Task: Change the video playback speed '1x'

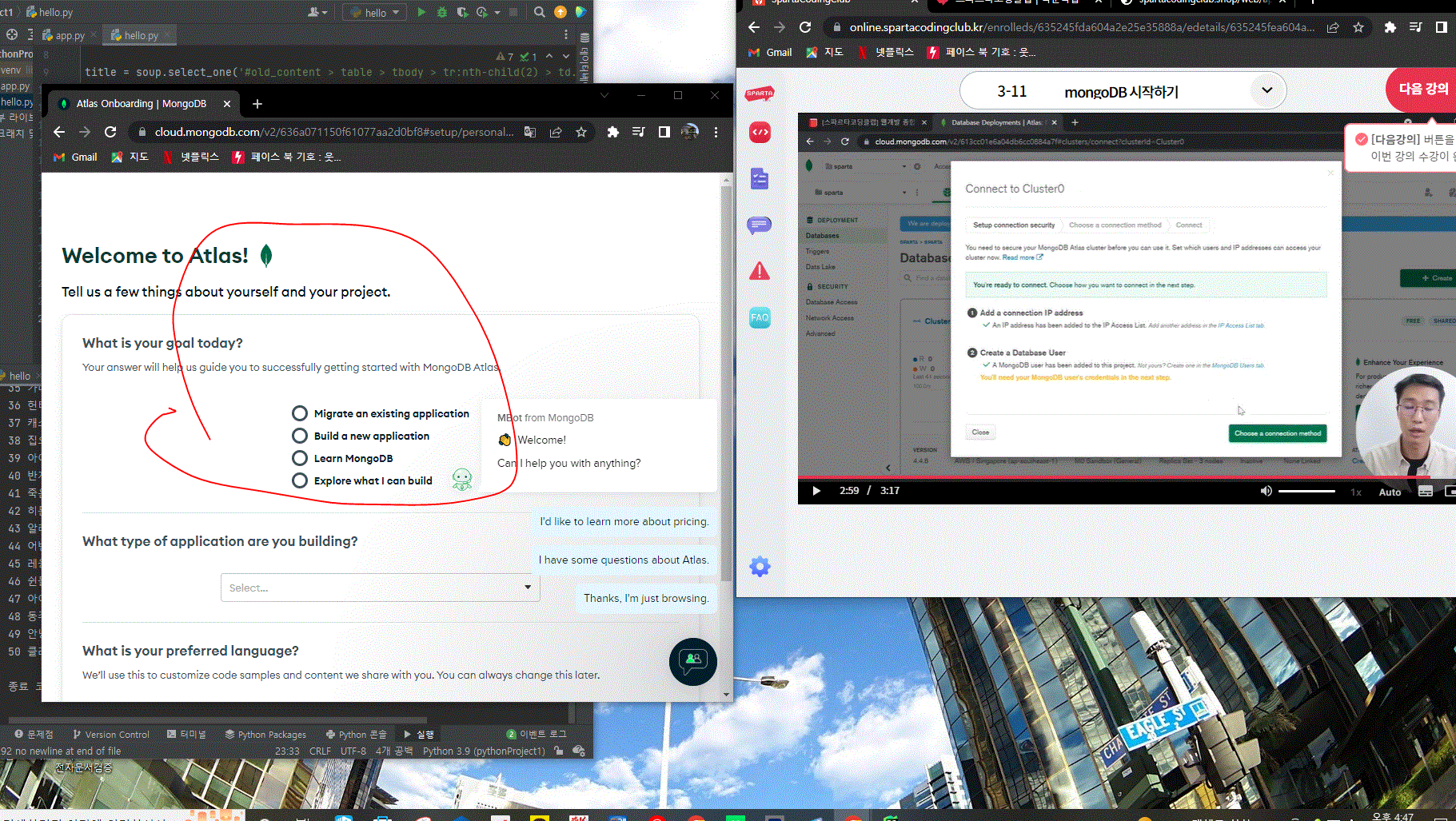Action: [1356, 492]
